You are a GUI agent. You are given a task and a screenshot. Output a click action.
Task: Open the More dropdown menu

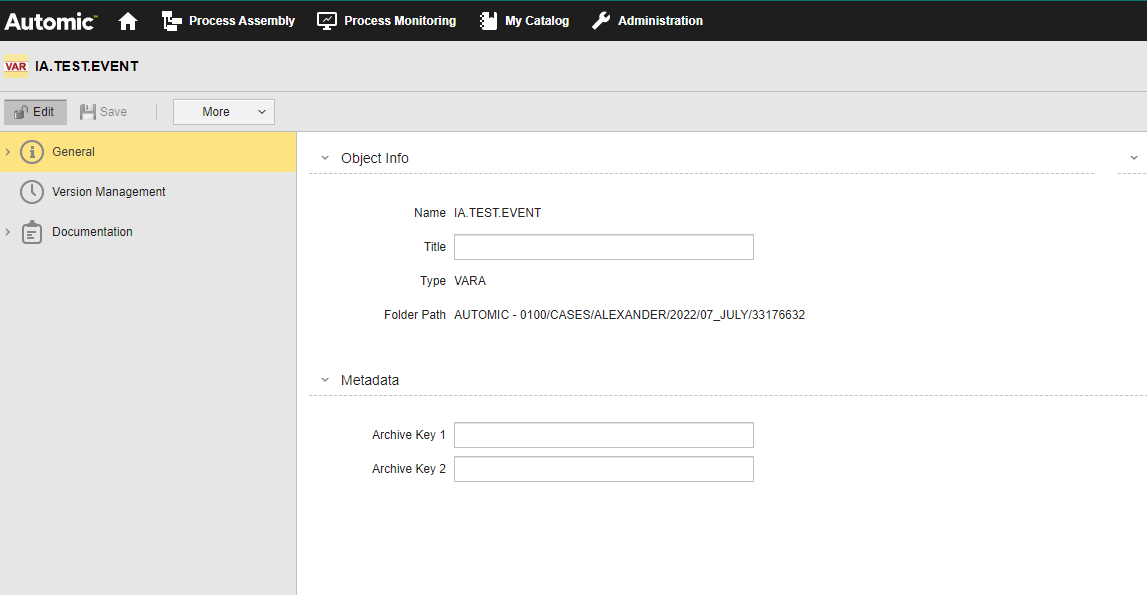tap(224, 112)
